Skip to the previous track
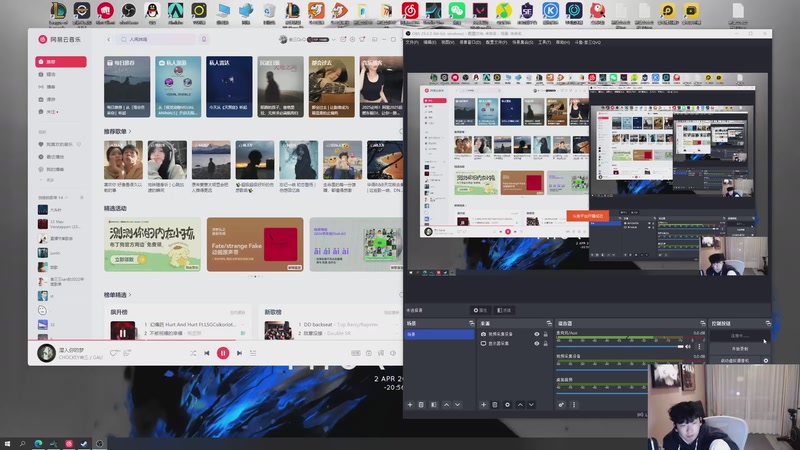 click(x=207, y=353)
